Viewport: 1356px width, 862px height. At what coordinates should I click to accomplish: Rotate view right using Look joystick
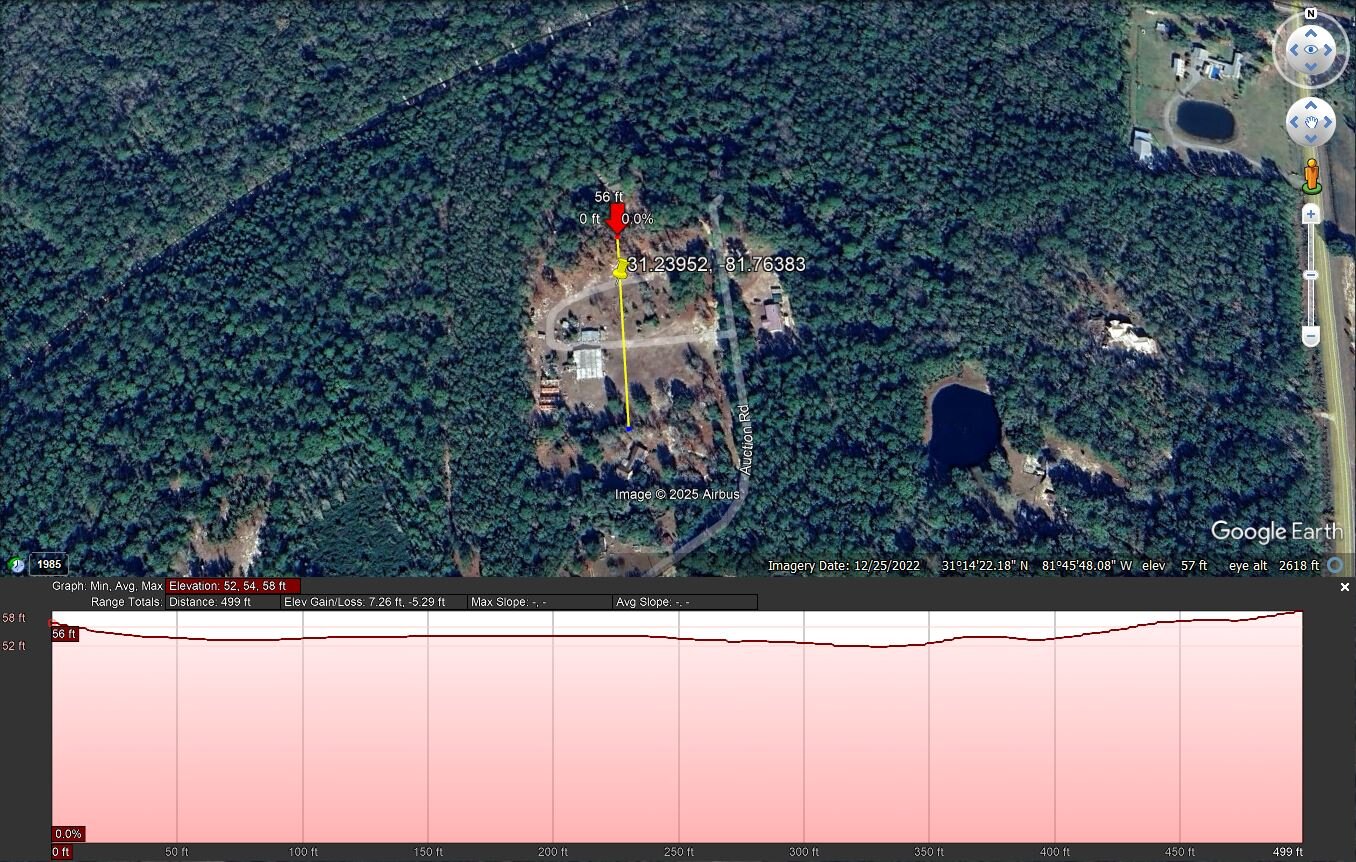point(1328,49)
